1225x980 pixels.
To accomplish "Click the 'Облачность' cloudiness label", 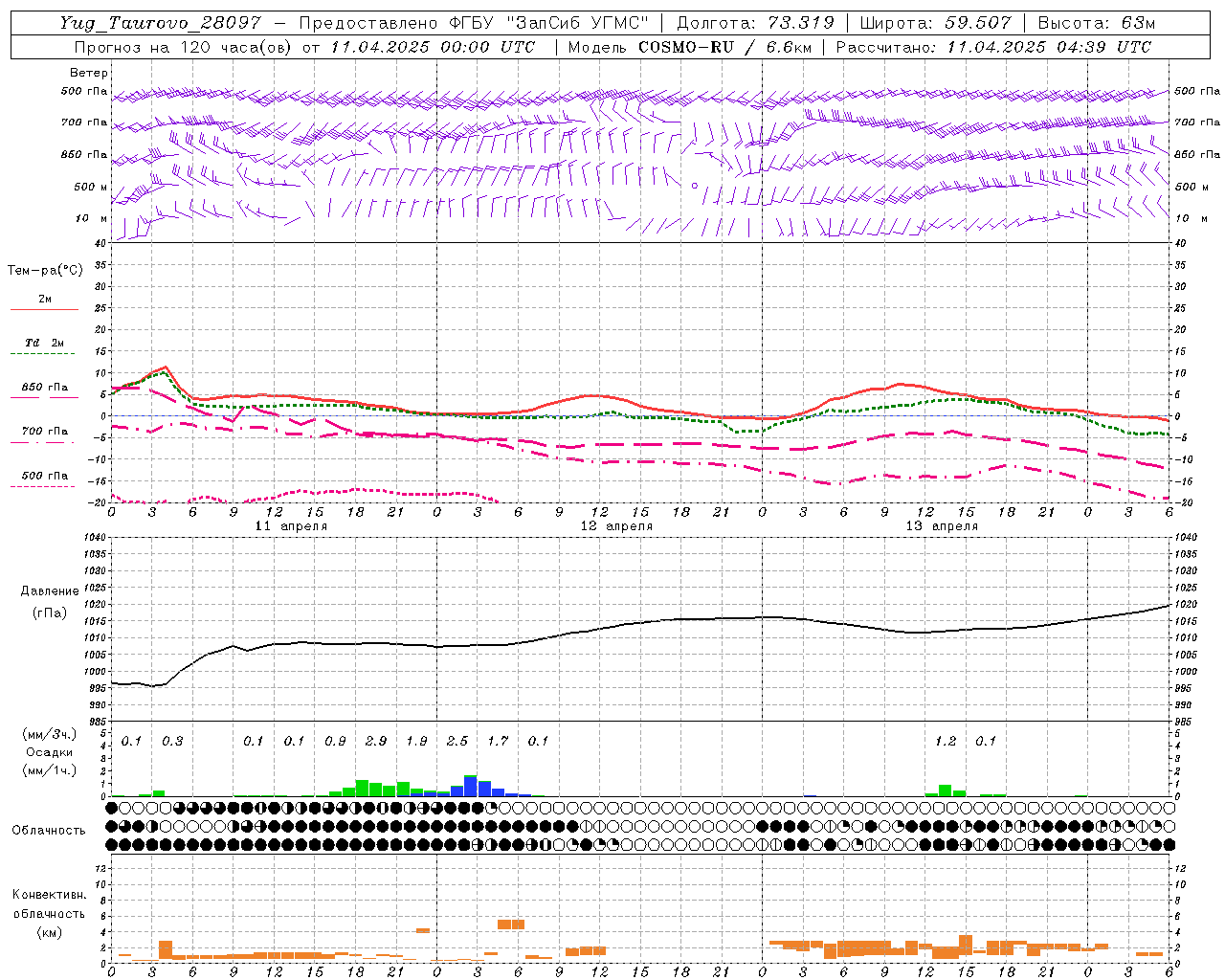I will [x=49, y=831].
